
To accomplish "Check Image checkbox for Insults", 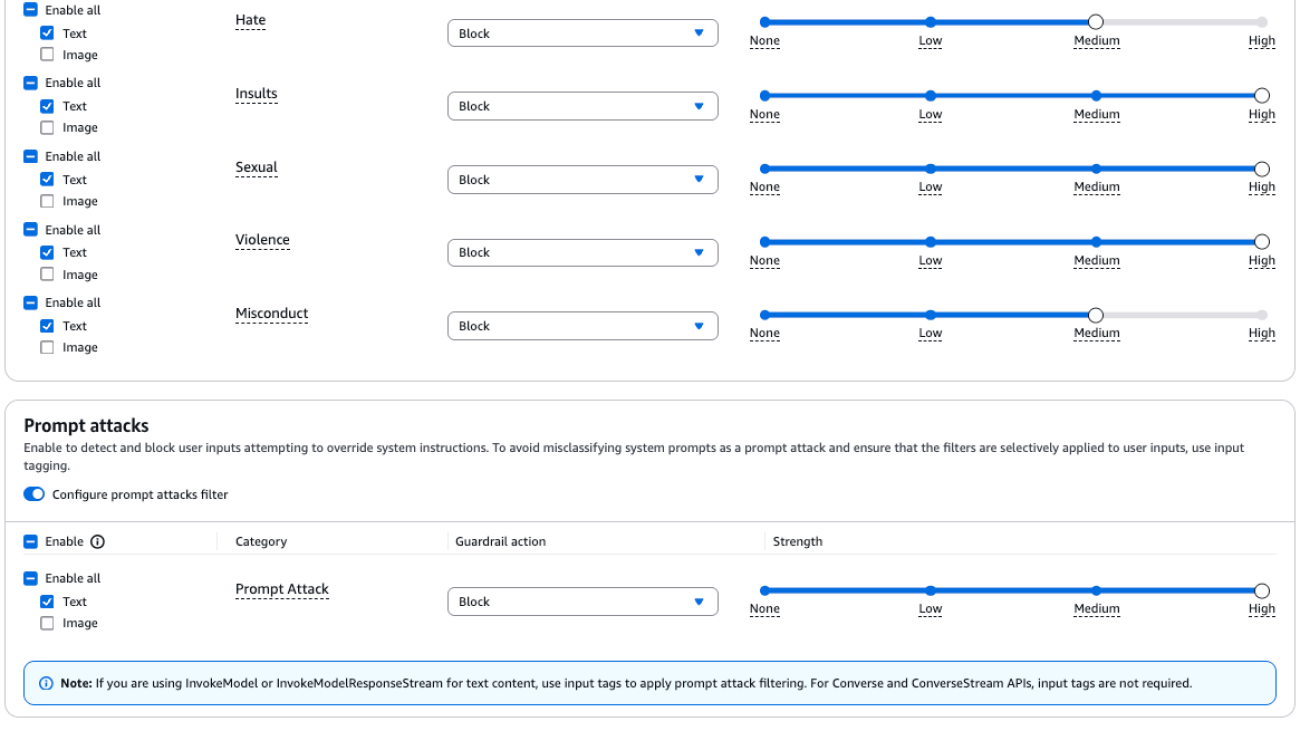I will (x=47, y=128).
